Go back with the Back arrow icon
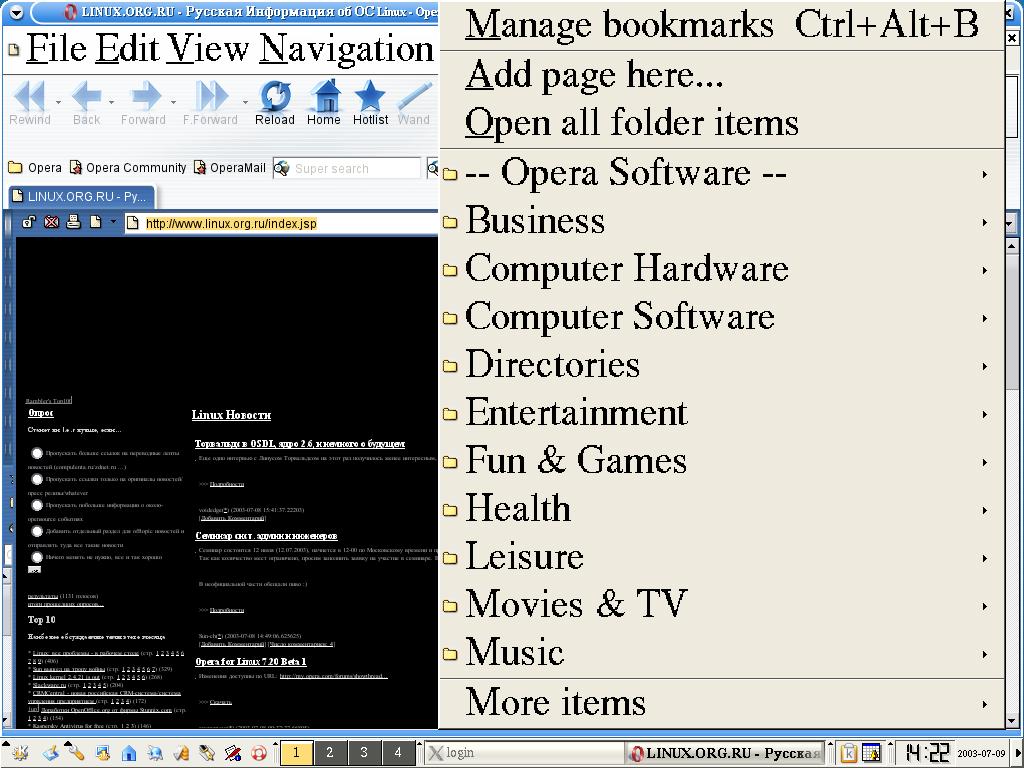 click(86, 96)
